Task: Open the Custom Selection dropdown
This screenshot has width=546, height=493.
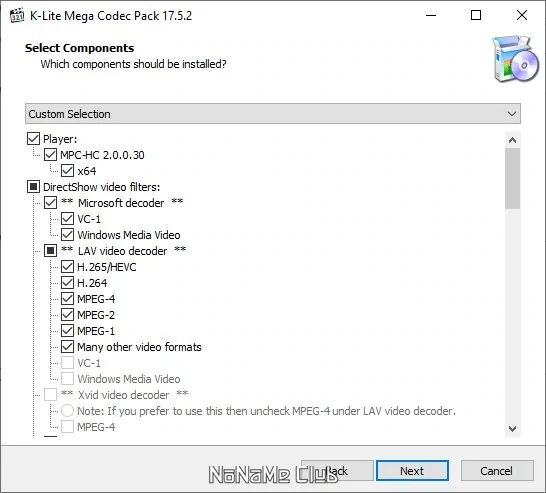Action: point(273,114)
